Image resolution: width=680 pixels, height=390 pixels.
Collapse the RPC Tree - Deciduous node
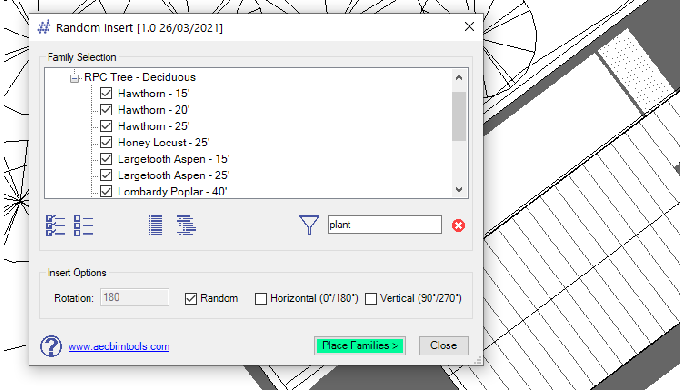point(75,78)
